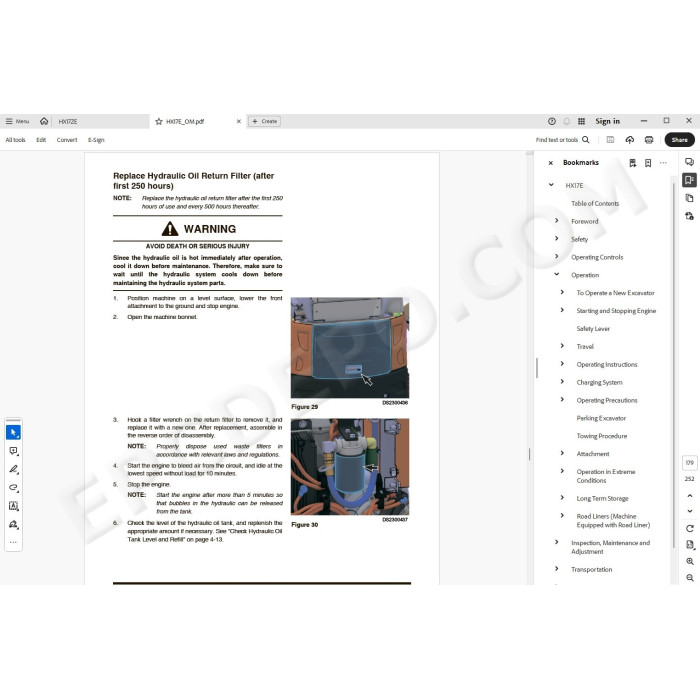This screenshot has width=700, height=700.
Task: Click the Create new tab button
Action: 264,121
